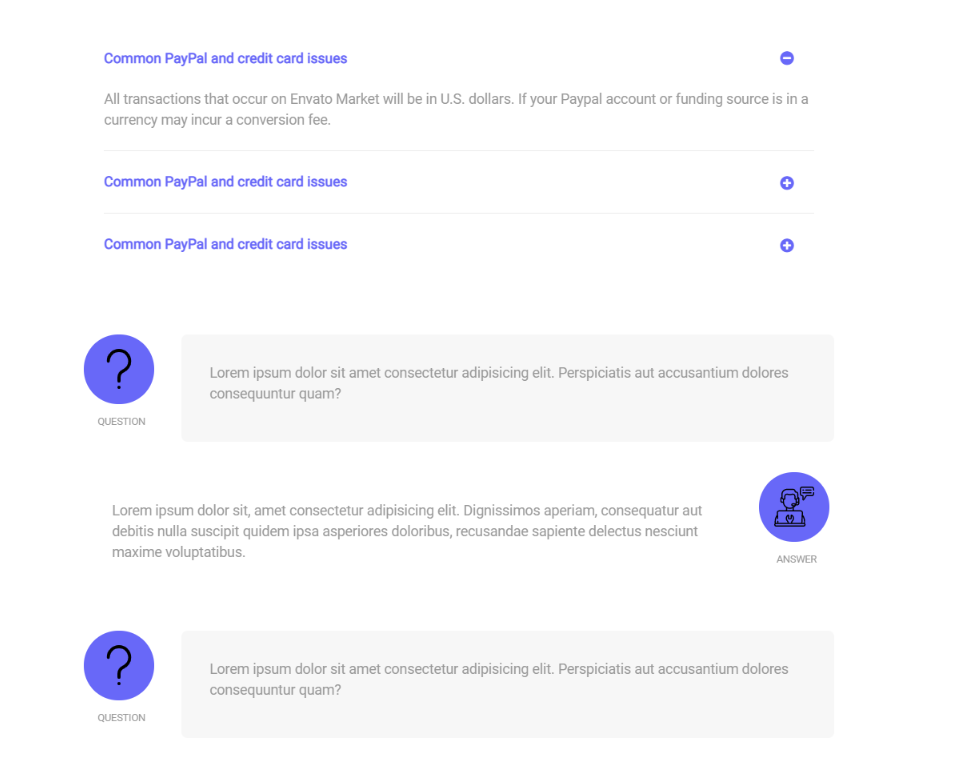Click the plus icon of the third accordion
The image size is (974, 762).
(x=787, y=245)
